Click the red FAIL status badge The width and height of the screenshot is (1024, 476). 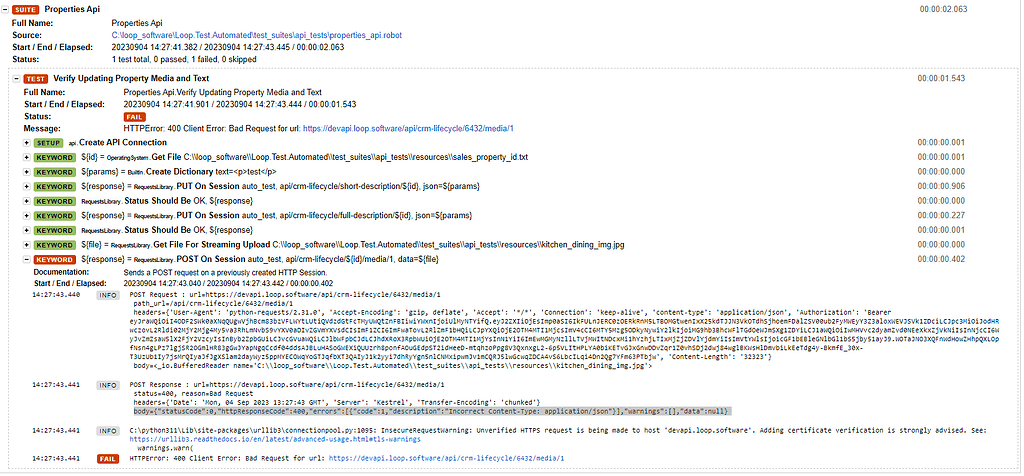click(134, 116)
